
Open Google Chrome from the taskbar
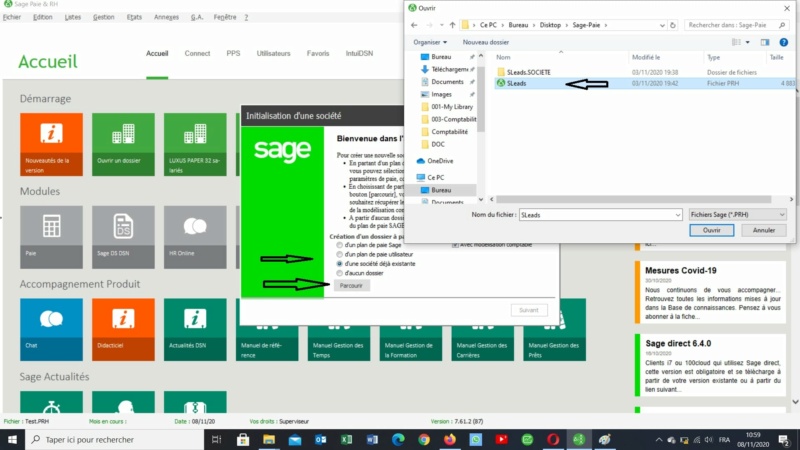[423, 439]
